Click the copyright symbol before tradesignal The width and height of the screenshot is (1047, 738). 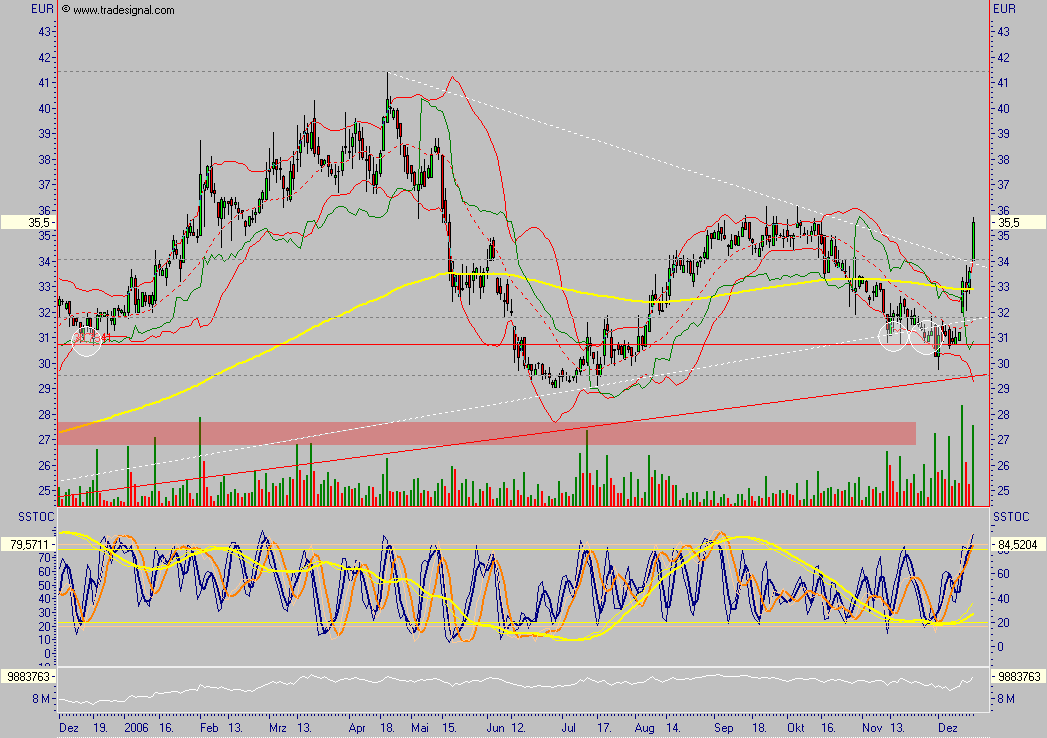[66, 10]
